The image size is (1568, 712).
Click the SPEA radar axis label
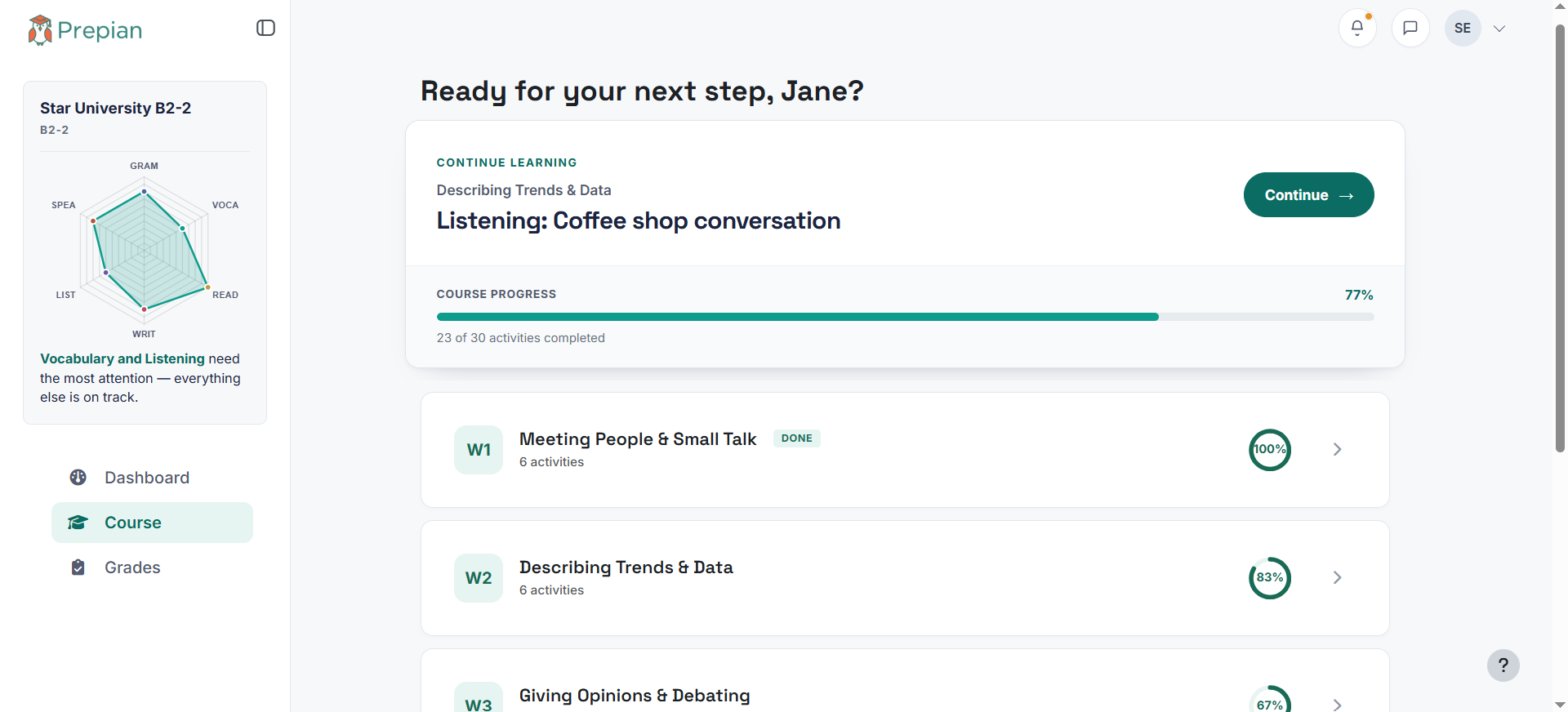tap(64, 205)
